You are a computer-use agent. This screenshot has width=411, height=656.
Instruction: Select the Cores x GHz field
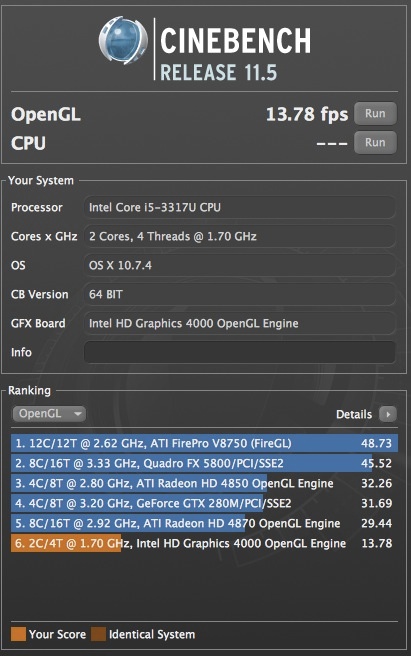click(x=240, y=236)
